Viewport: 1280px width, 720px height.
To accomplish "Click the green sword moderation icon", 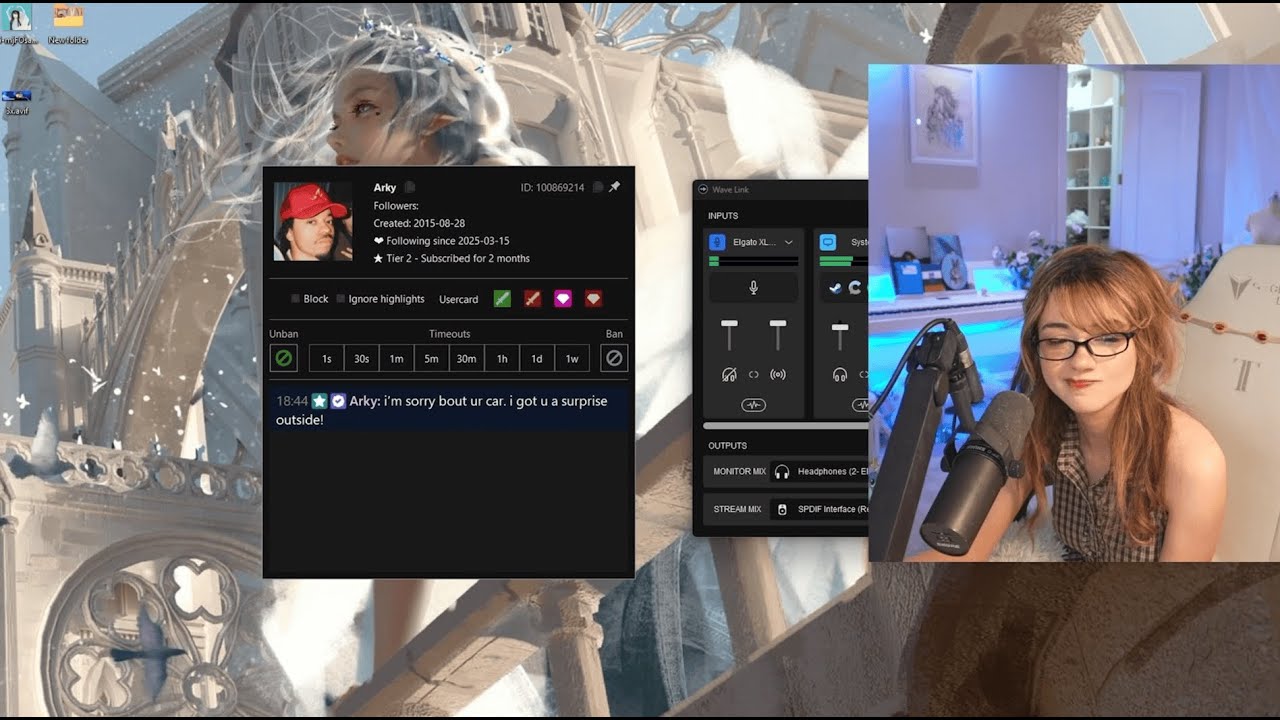I will (503, 298).
